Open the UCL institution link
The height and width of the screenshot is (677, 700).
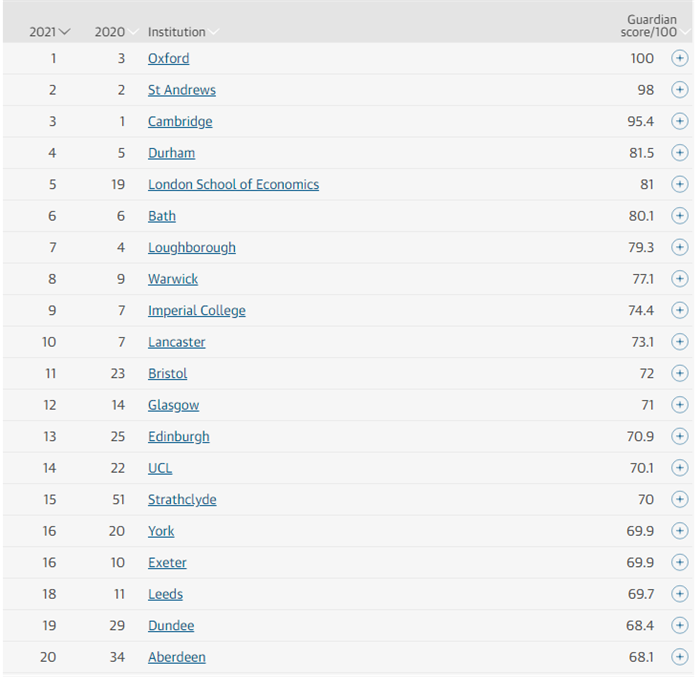tap(160, 468)
